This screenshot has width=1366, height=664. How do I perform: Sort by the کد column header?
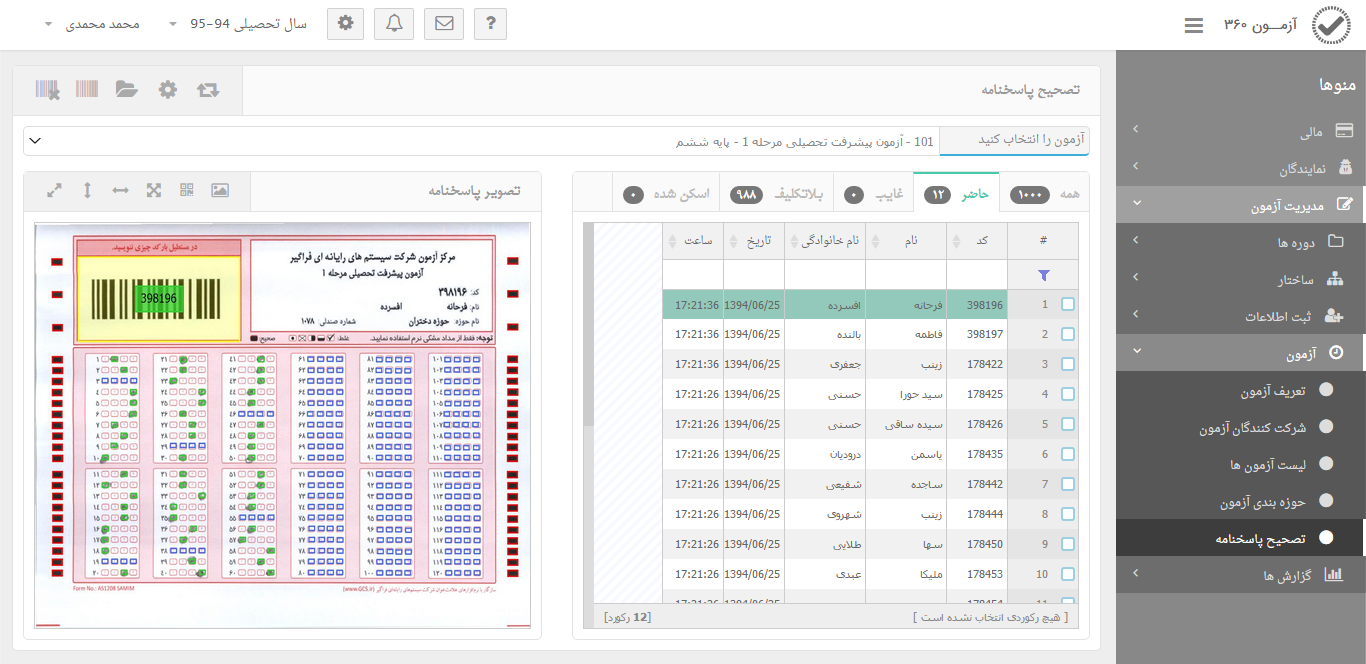click(977, 241)
